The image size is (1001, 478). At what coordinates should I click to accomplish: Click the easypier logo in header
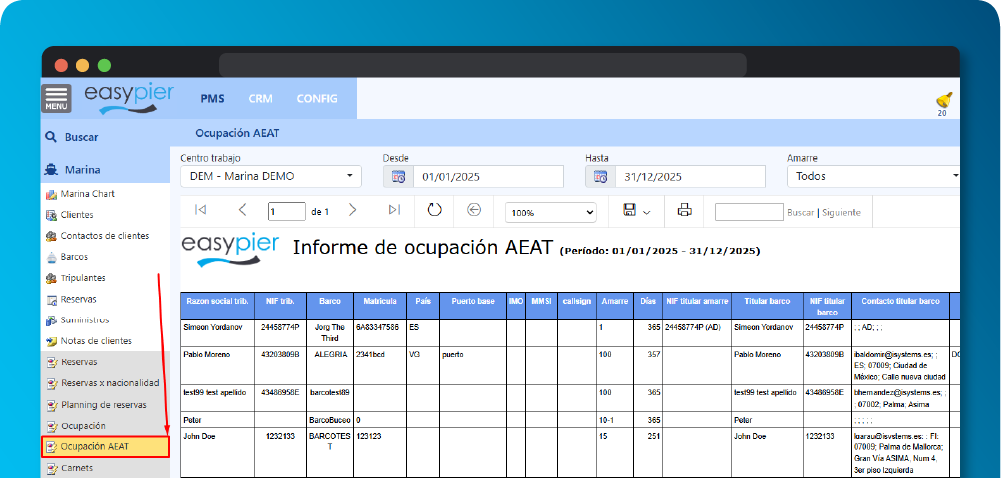pos(129,98)
